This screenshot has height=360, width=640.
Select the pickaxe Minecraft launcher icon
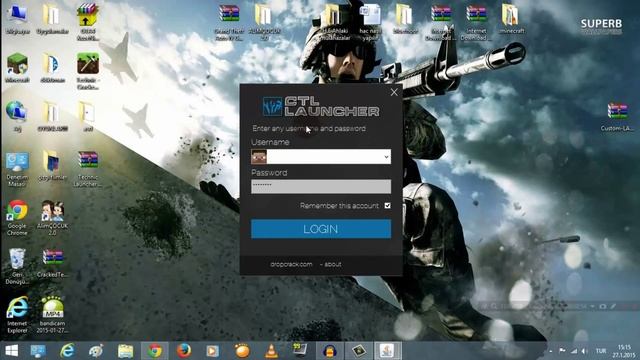88,71
